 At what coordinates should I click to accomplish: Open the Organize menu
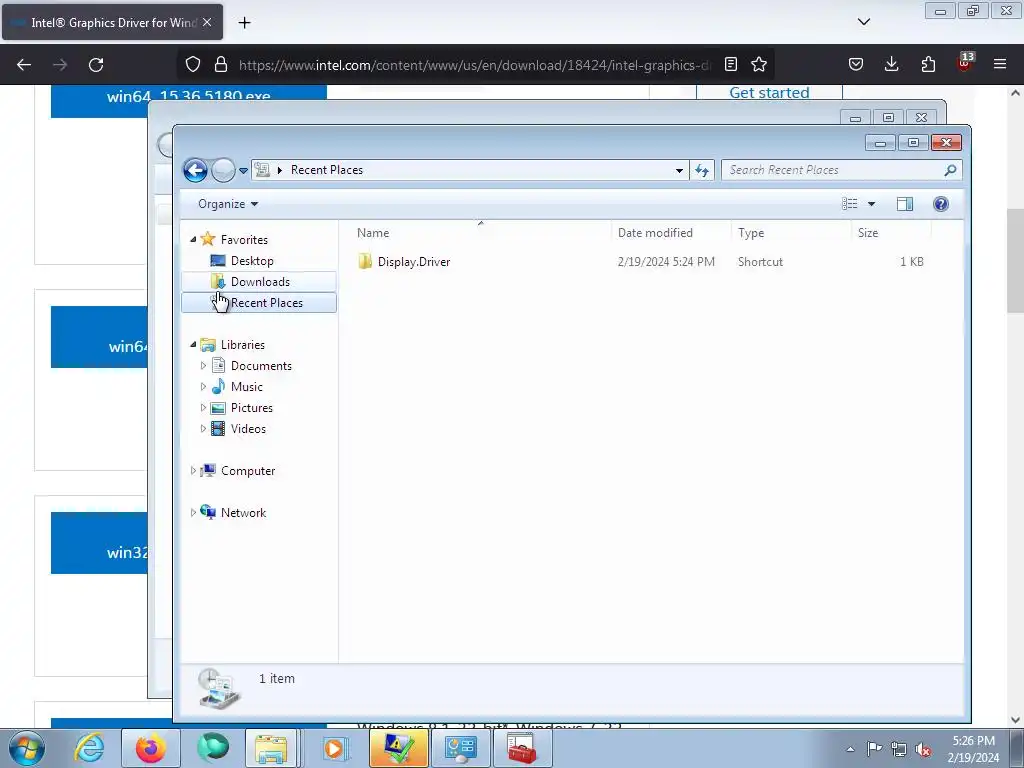click(x=228, y=204)
